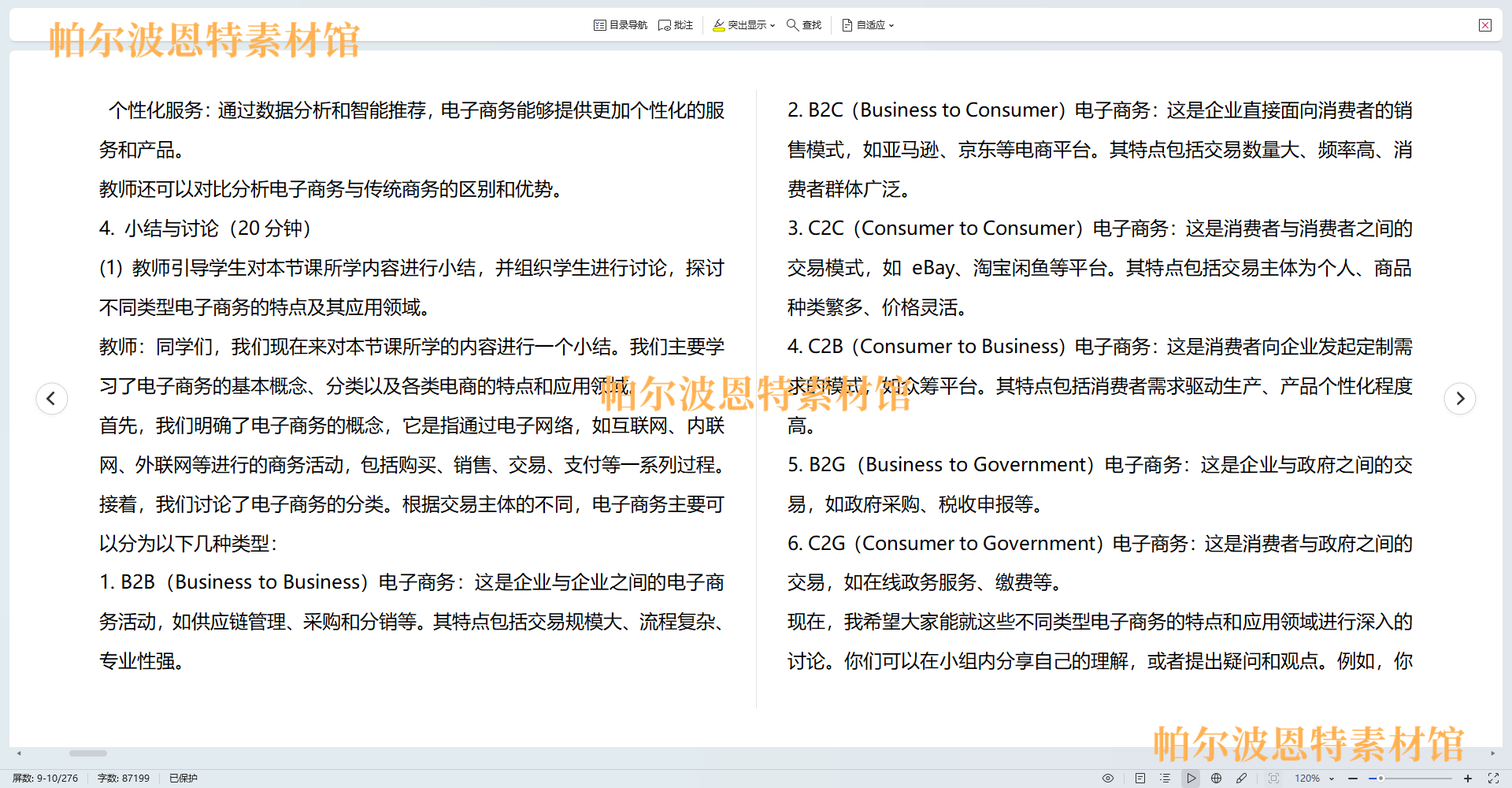Click the line starting "4. C2B (Consumer to Business)"
This screenshot has height=788, width=1512.
click(1100, 347)
